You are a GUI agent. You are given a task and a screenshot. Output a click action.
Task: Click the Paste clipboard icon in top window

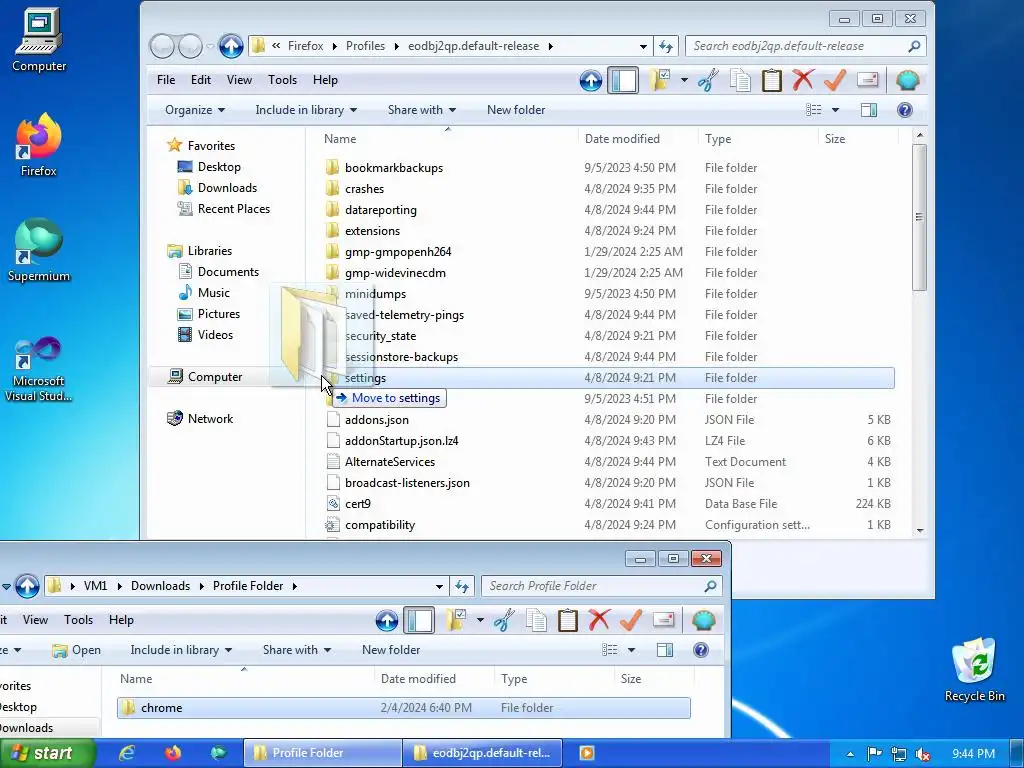pos(771,80)
